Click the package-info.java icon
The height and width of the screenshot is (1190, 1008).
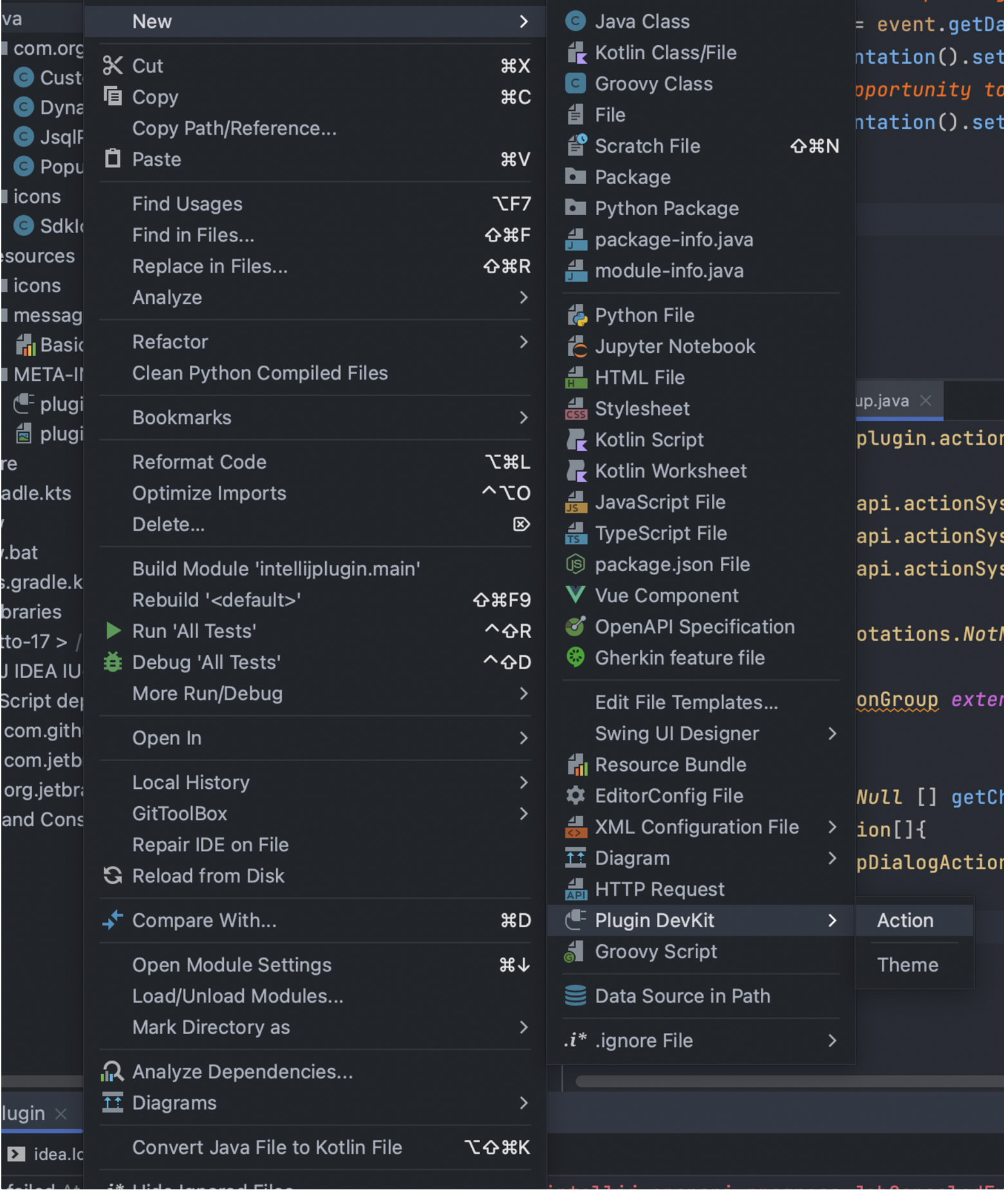pyautogui.click(x=577, y=240)
